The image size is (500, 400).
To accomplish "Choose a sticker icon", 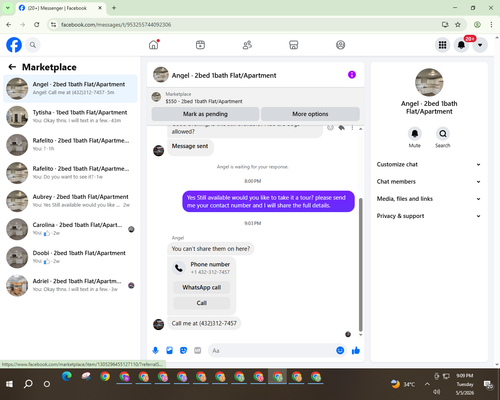I will [183, 350].
